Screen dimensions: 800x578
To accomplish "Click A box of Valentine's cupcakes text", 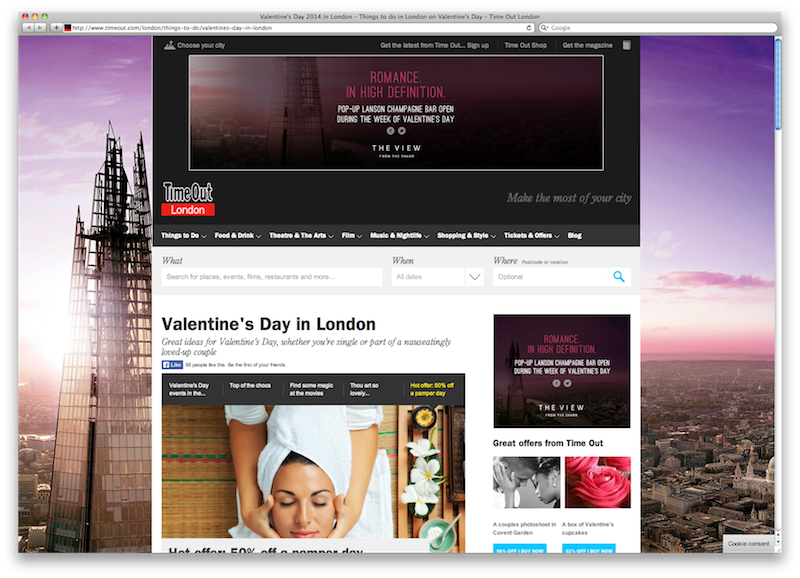I will pos(588,529).
